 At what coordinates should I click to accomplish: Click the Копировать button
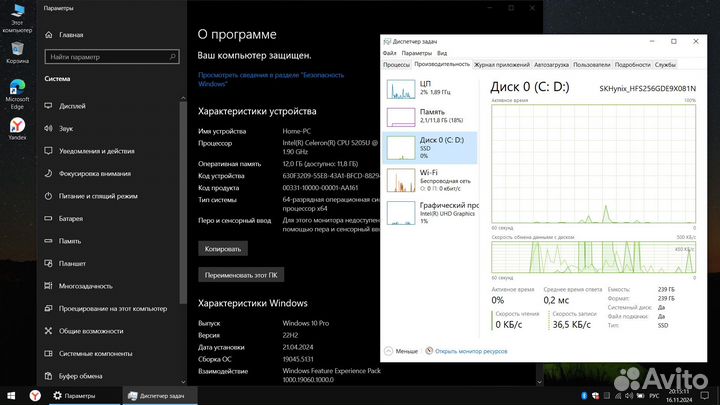click(222, 248)
